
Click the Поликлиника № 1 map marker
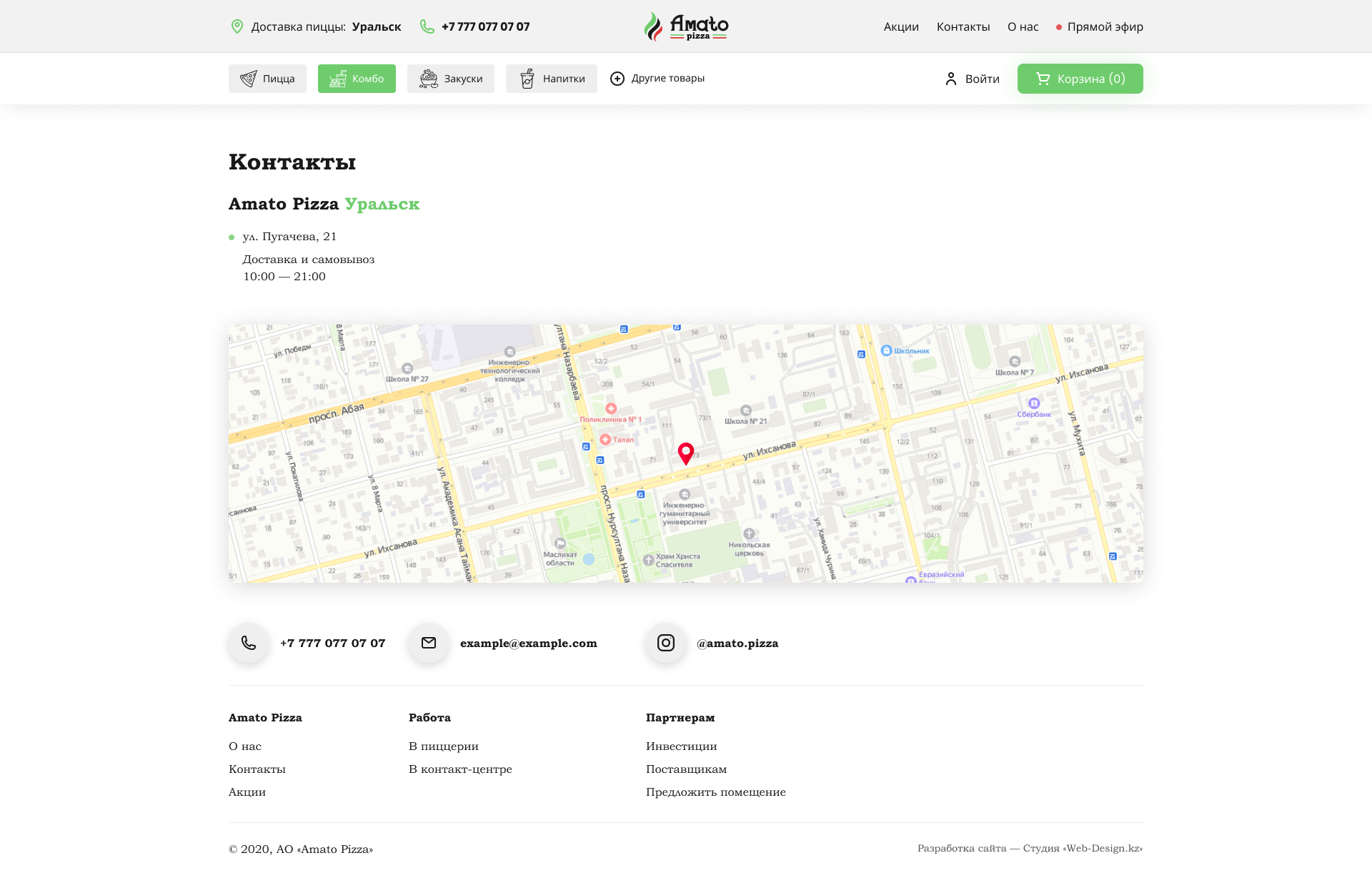point(611,409)
